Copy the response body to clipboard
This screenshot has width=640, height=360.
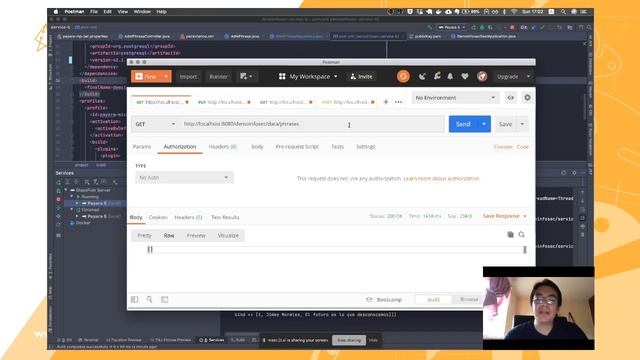[510, 234]
